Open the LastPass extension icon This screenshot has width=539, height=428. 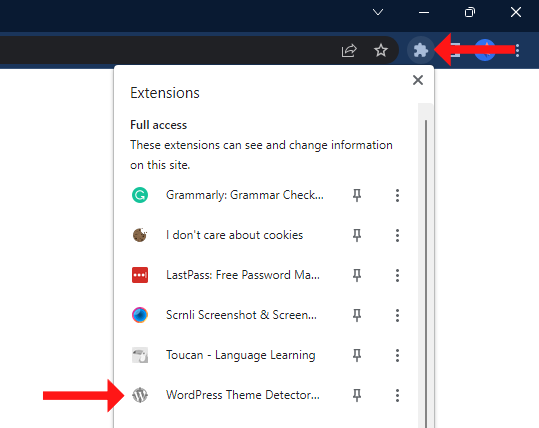[x=140, y=275]
